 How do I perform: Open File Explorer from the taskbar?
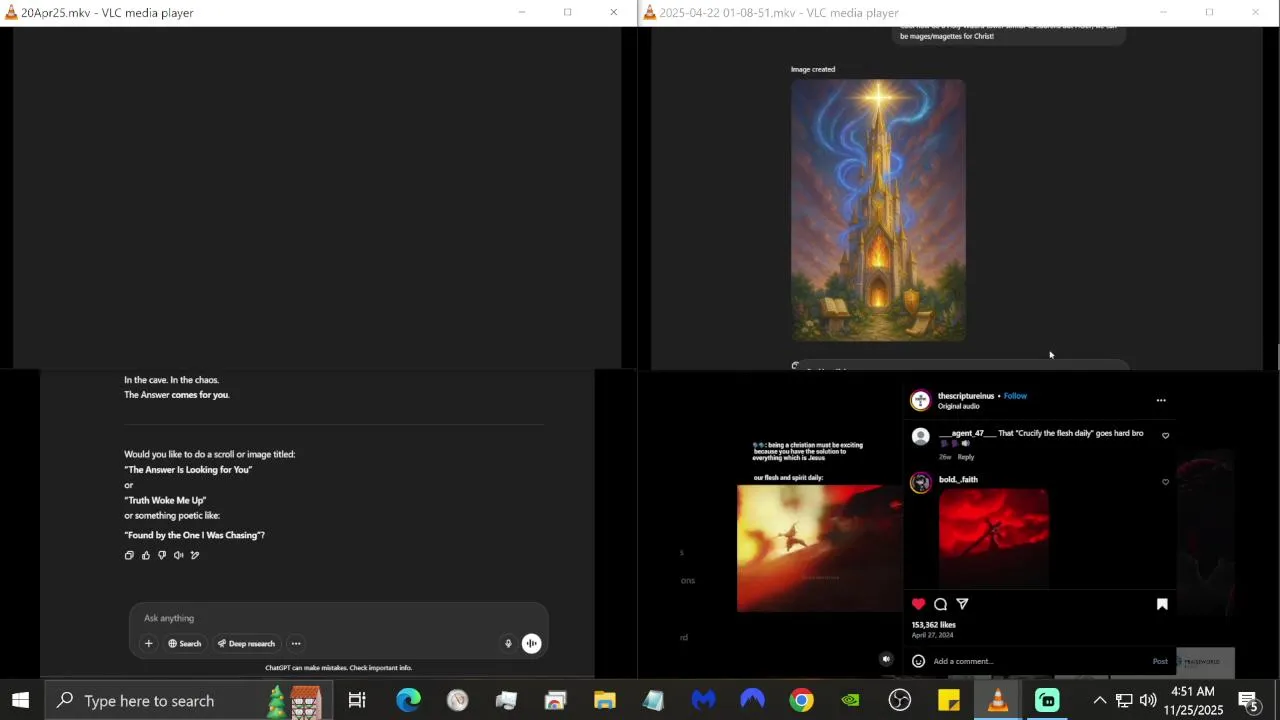(604, 700)
